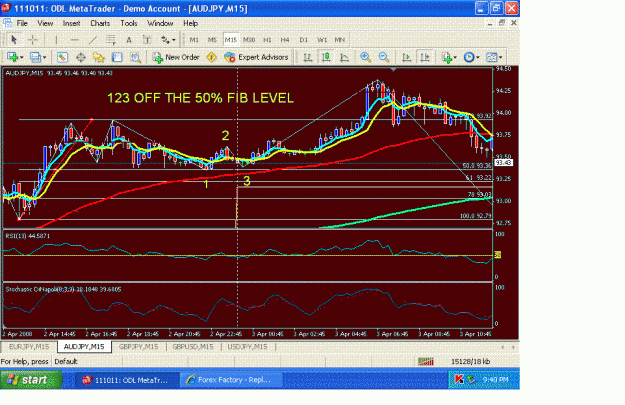
Task: Switch chart to M1 timeframe
Action: click(194, 39)
